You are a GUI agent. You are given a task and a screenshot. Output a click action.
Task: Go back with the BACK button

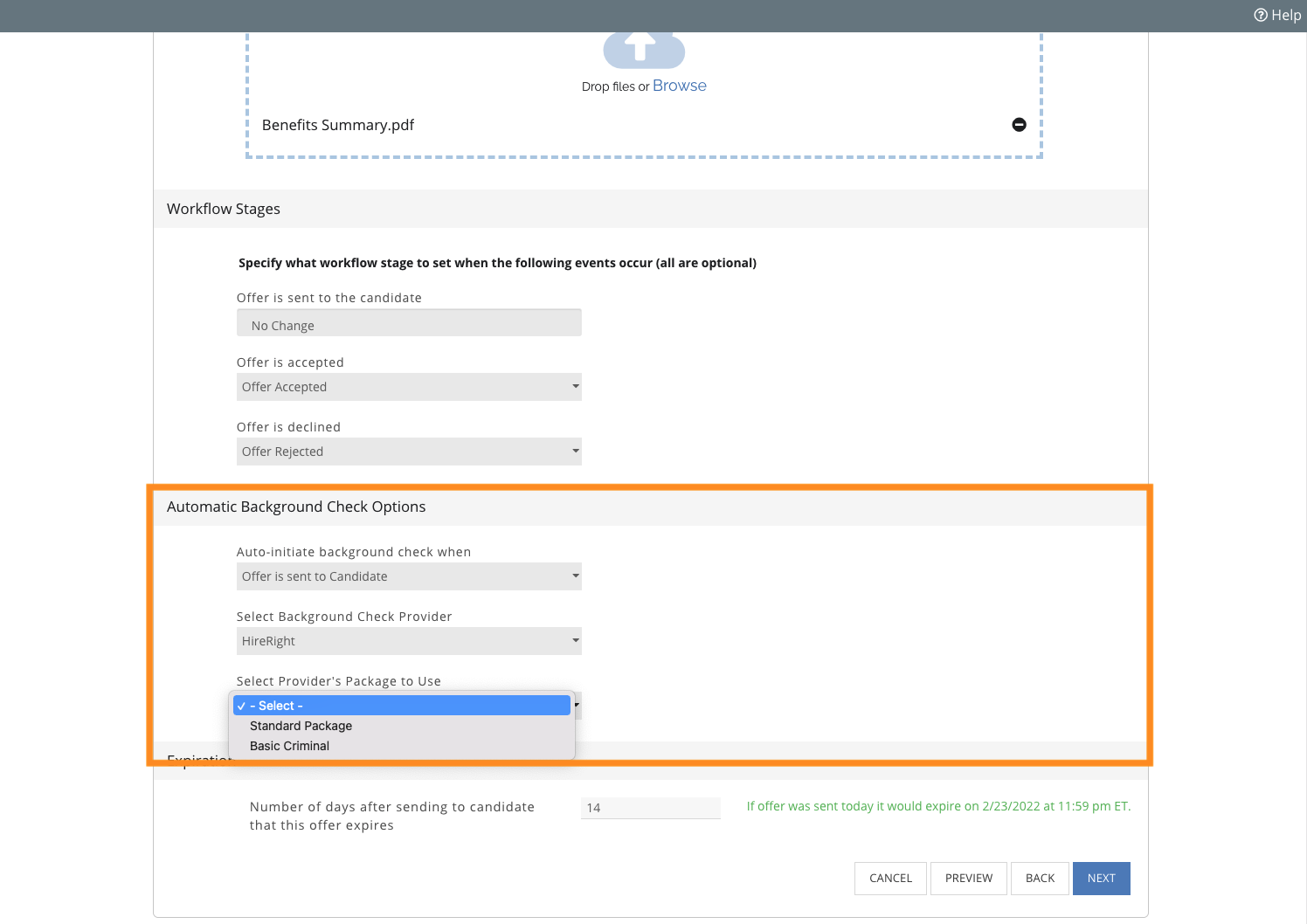tap(1040, 879)
